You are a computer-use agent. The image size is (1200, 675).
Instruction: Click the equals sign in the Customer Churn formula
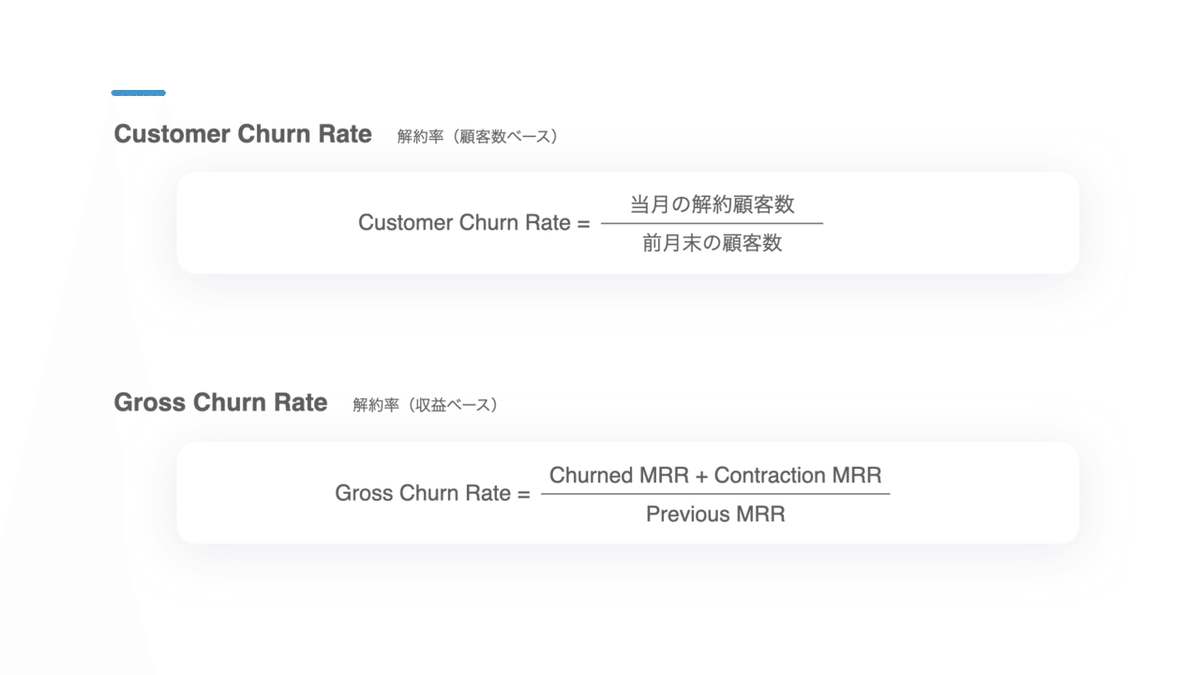tap(584, 223)
